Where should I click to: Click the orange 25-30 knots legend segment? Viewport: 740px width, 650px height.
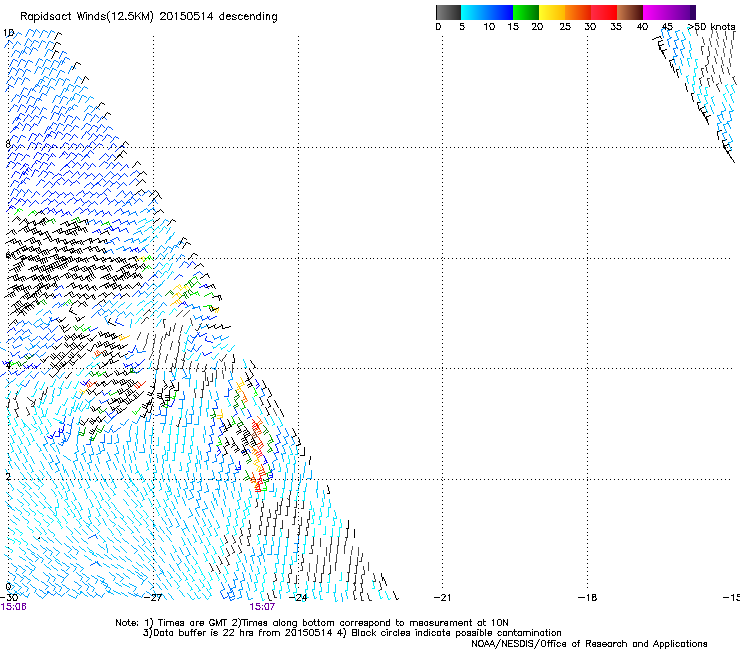coord(578,12)
